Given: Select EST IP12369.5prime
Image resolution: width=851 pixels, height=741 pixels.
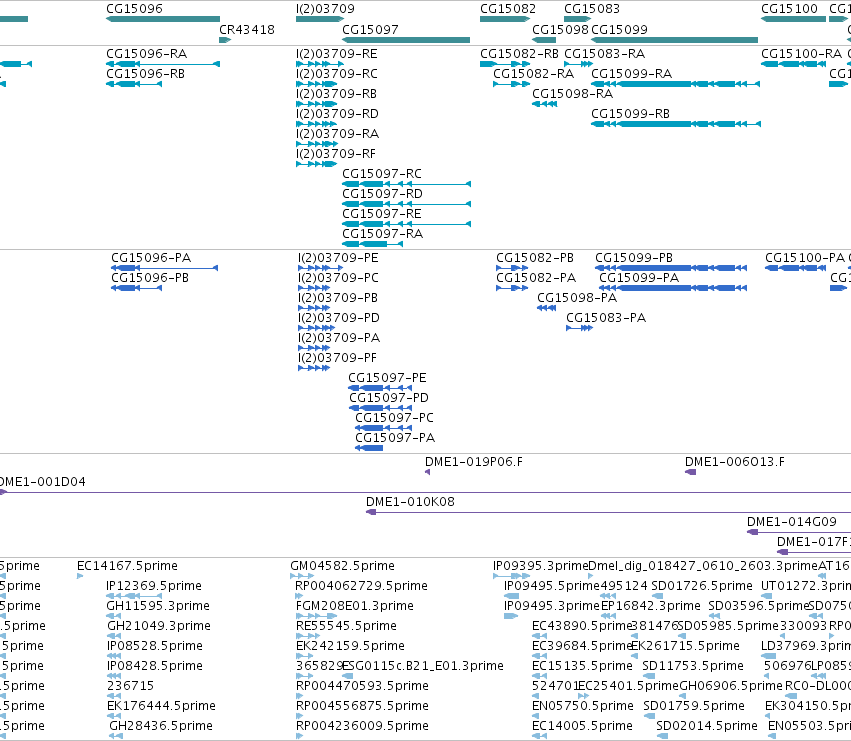Looking at the screenshot, I should point(154,586).
